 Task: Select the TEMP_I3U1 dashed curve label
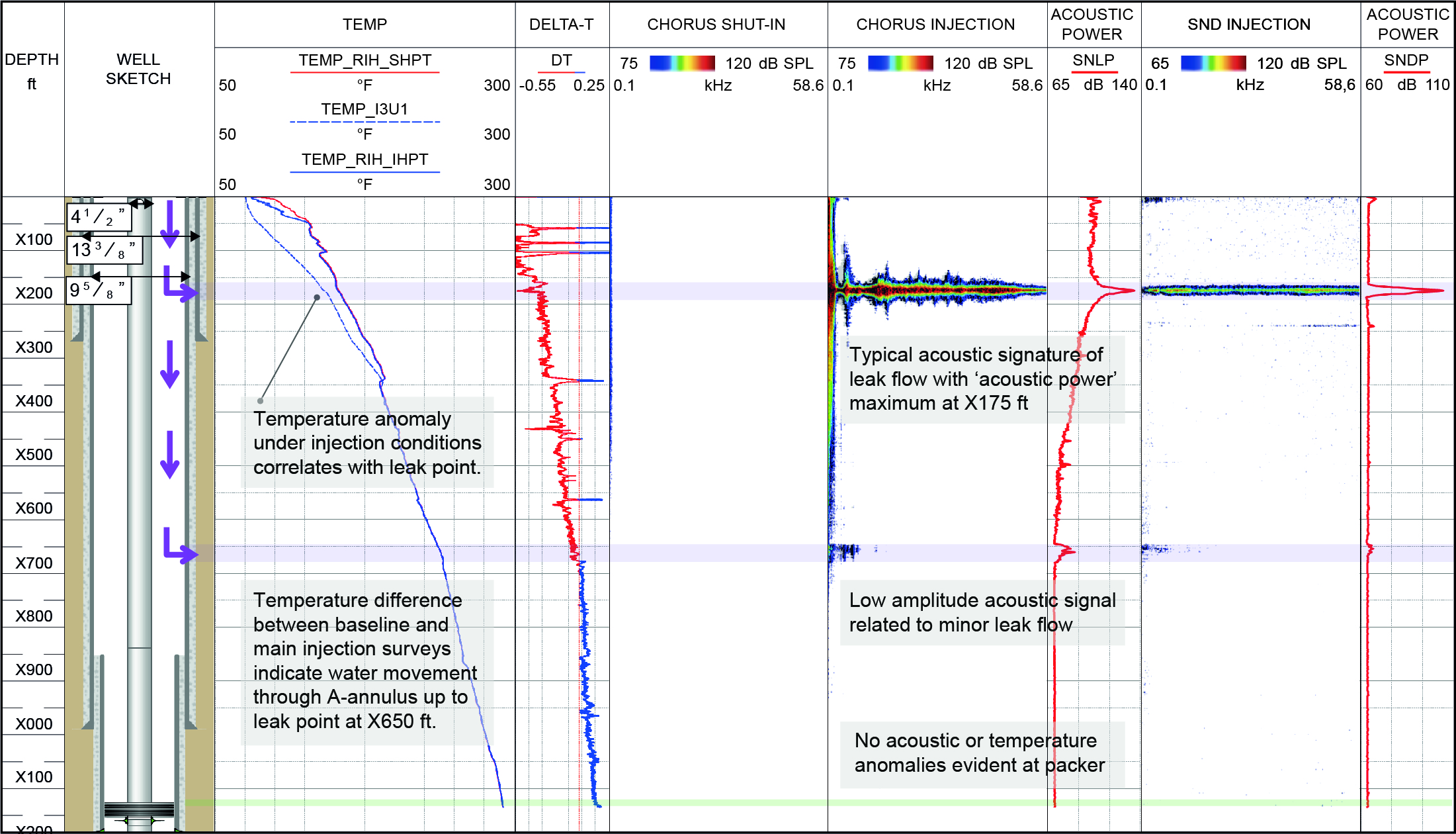[365, 109]
